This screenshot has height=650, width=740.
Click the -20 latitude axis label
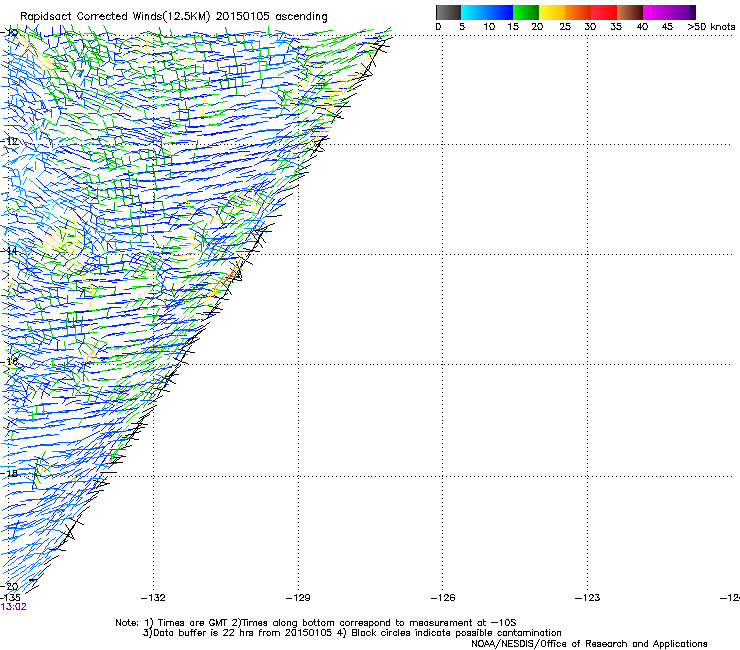pos(10,587)
